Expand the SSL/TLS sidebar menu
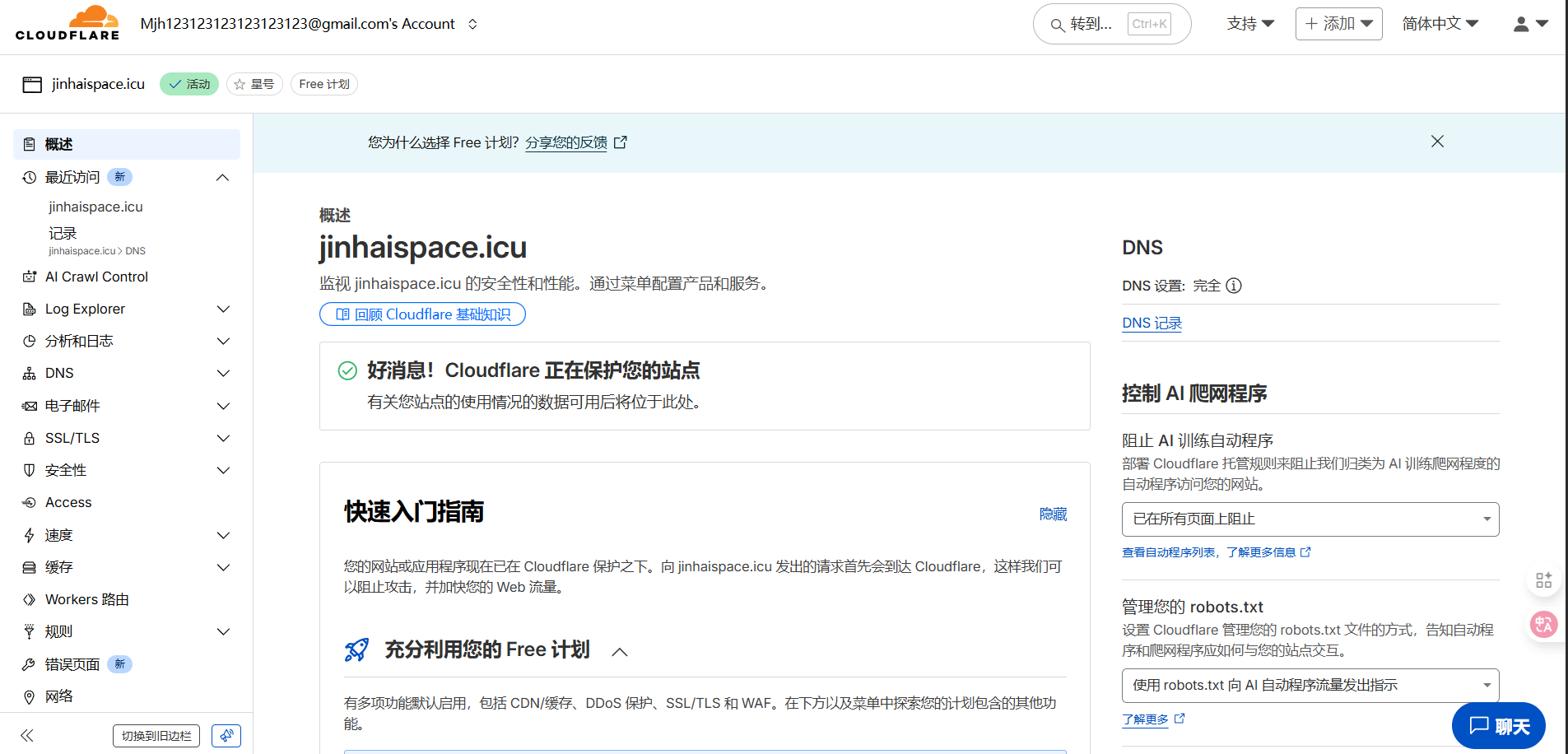 click(x=222, y=438)
